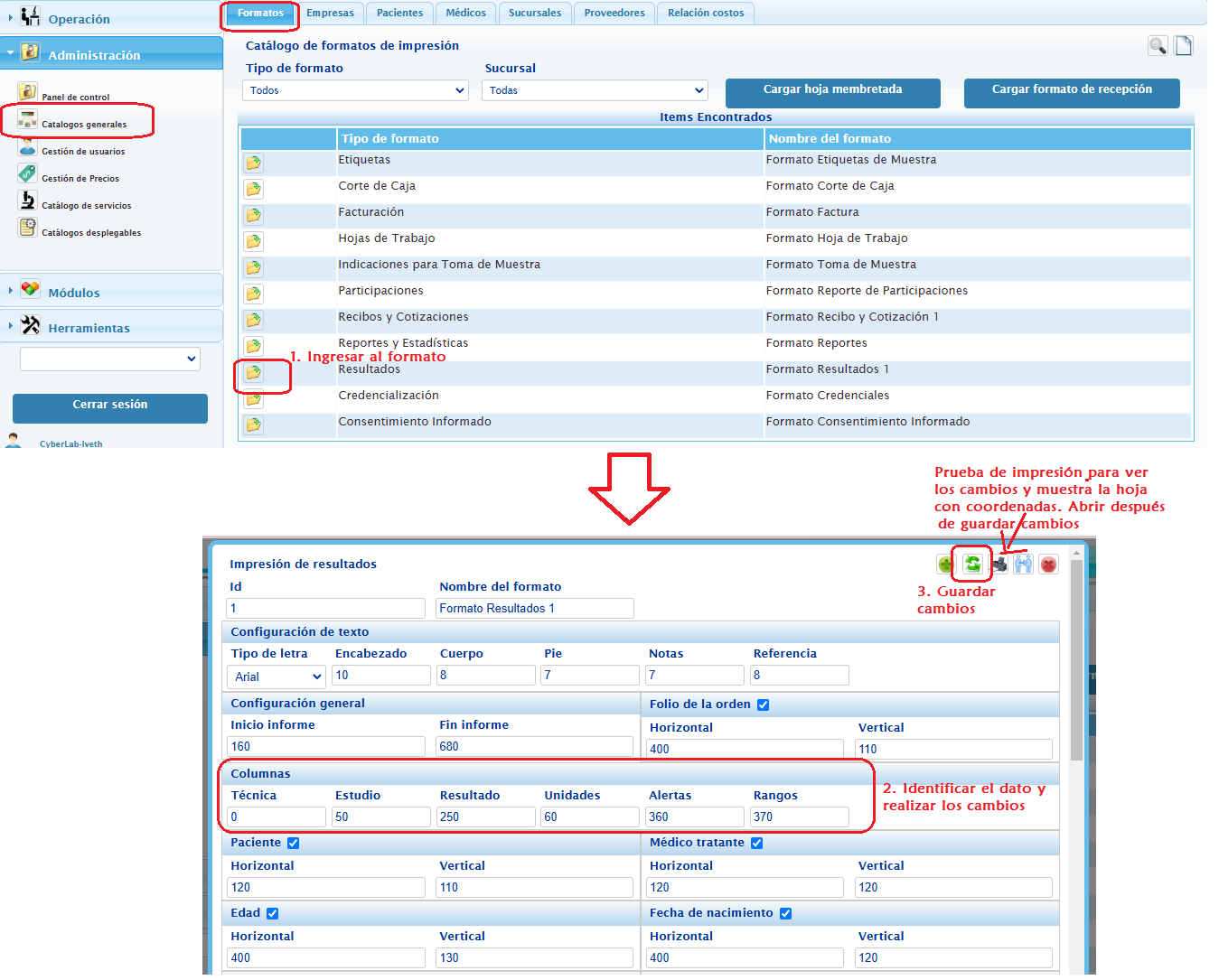Toggle the Edad checkbox
This screenshot has width=1219, height=980.
click(272, 913)
